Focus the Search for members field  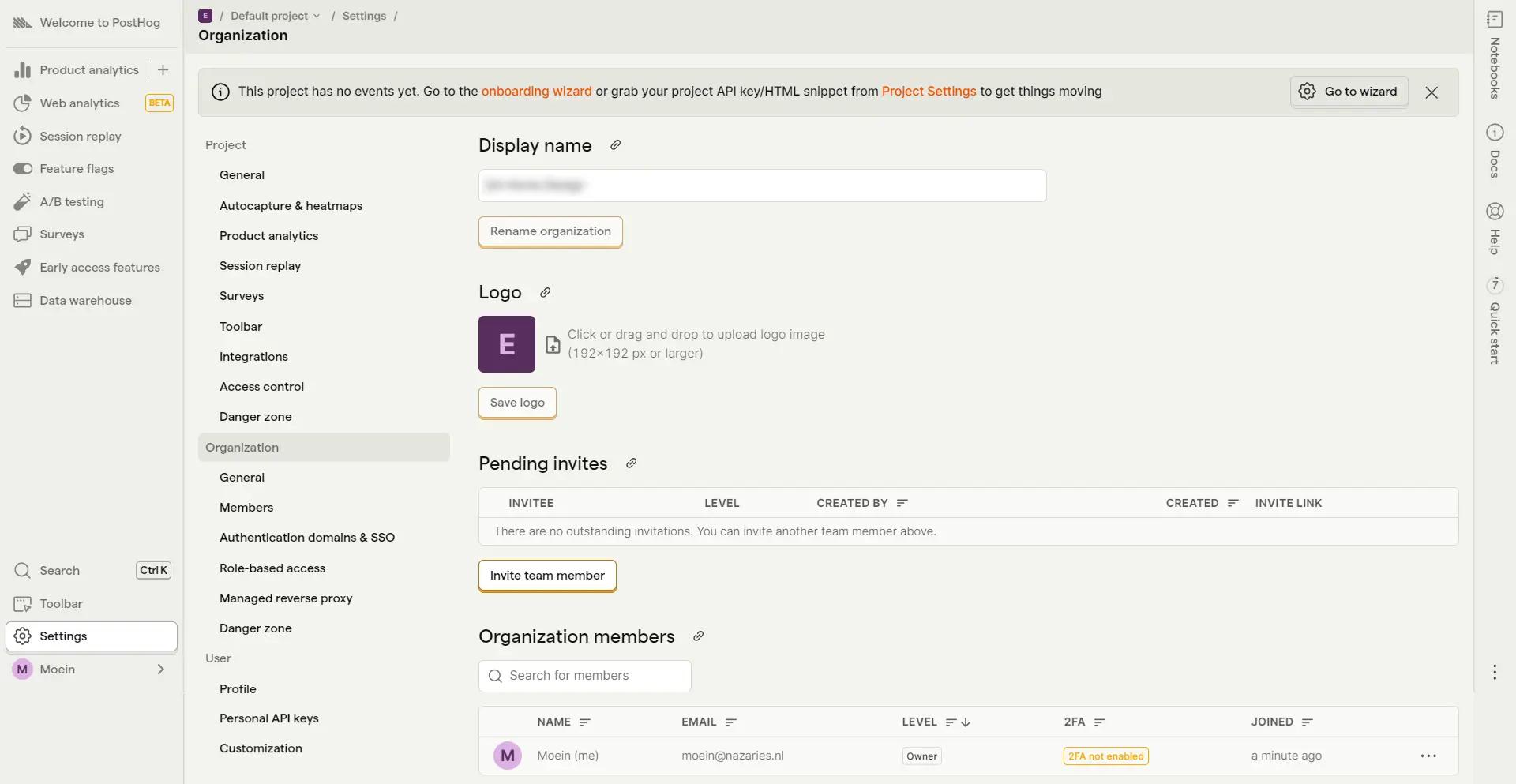tap(585, 676)
